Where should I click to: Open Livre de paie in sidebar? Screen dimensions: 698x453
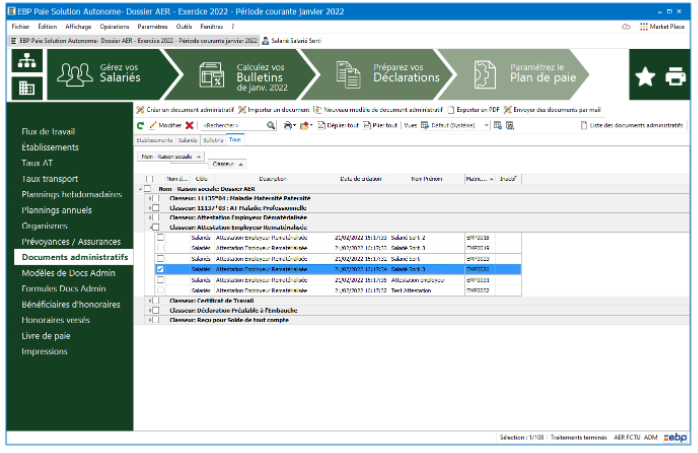pyautogui.click(x=46, y=336)
